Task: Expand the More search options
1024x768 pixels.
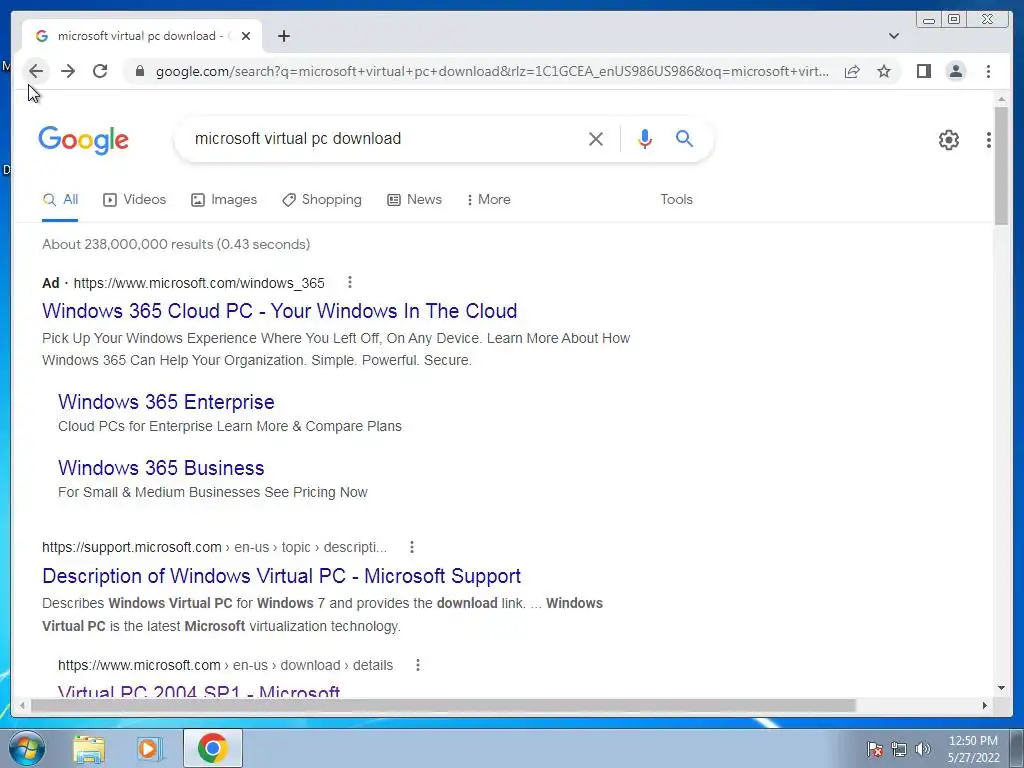Action: pyautogui.click(x=488, y=200)
